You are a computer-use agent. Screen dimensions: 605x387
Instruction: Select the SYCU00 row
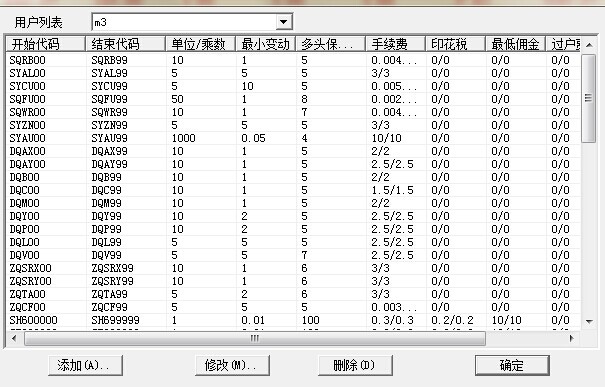[x=293, y=86]
